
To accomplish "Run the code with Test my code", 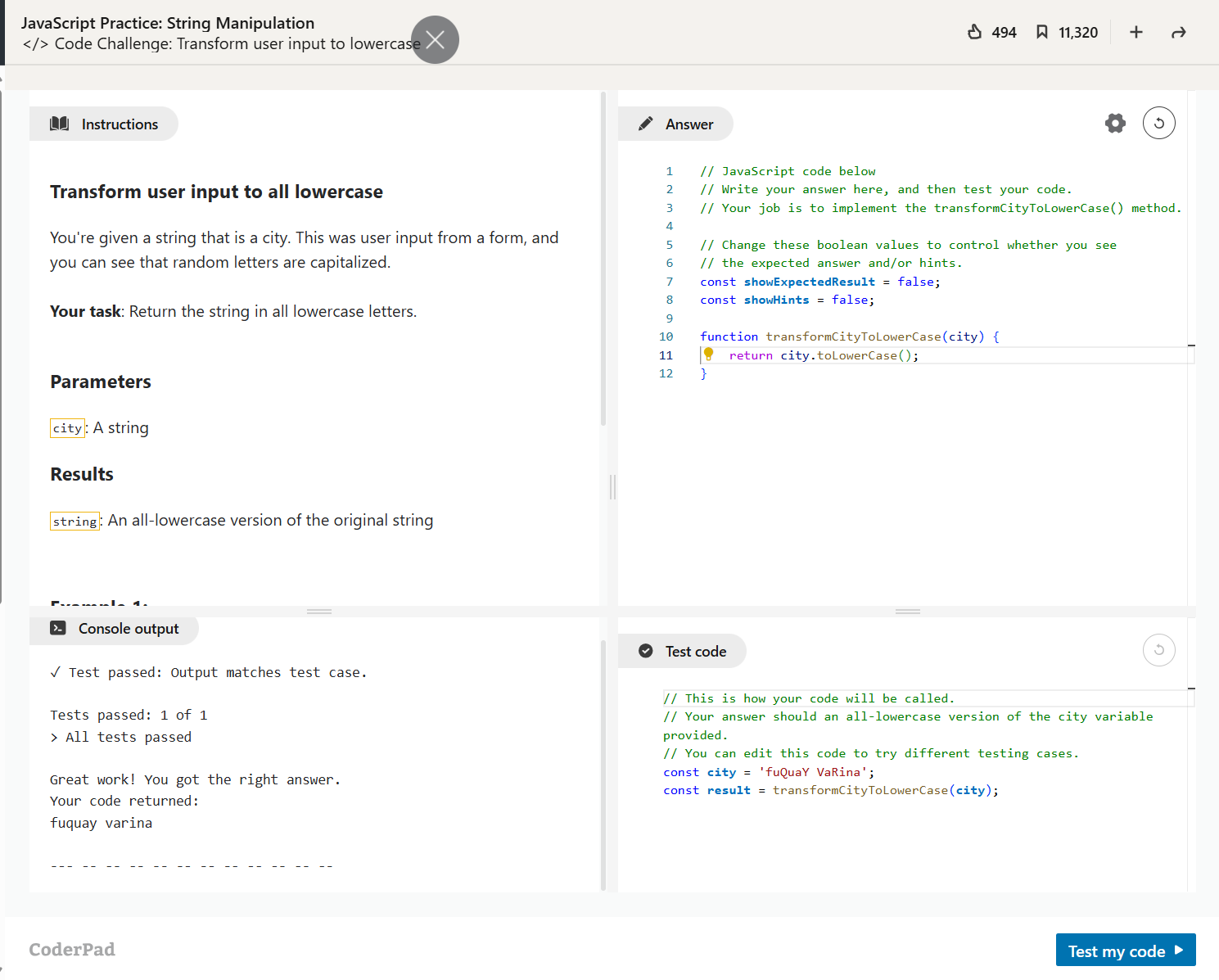I will [x=1125, y=951].
